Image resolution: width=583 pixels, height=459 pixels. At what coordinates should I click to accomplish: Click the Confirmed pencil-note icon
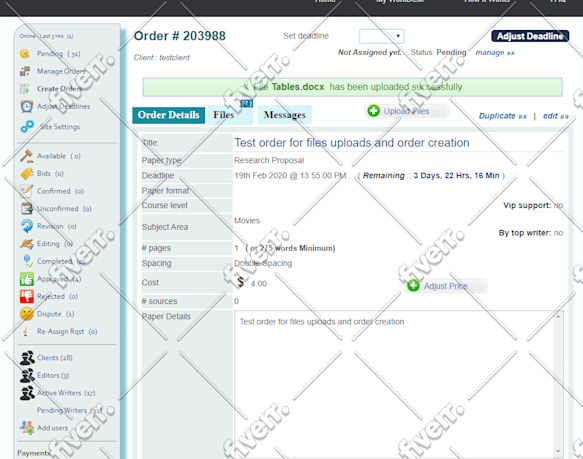[x=26, y=191]
